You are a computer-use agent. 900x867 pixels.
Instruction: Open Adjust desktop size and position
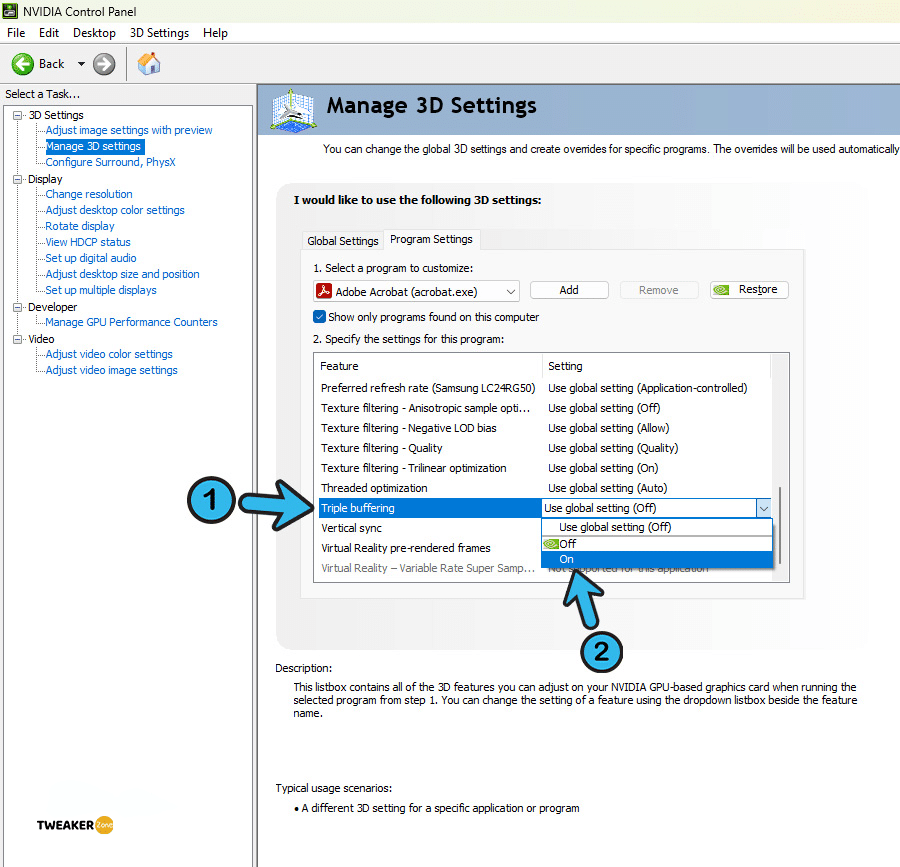click(122, 274)
